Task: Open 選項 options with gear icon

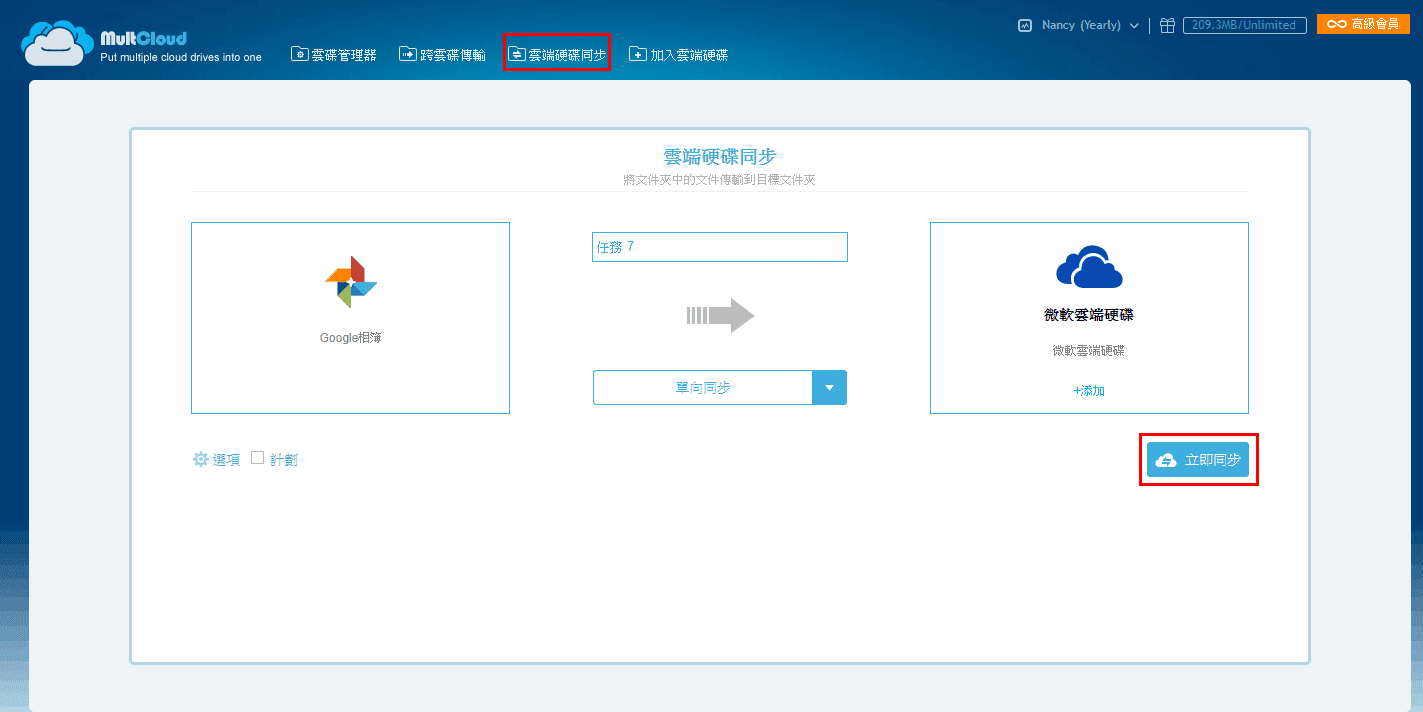Action: [216, 460]
